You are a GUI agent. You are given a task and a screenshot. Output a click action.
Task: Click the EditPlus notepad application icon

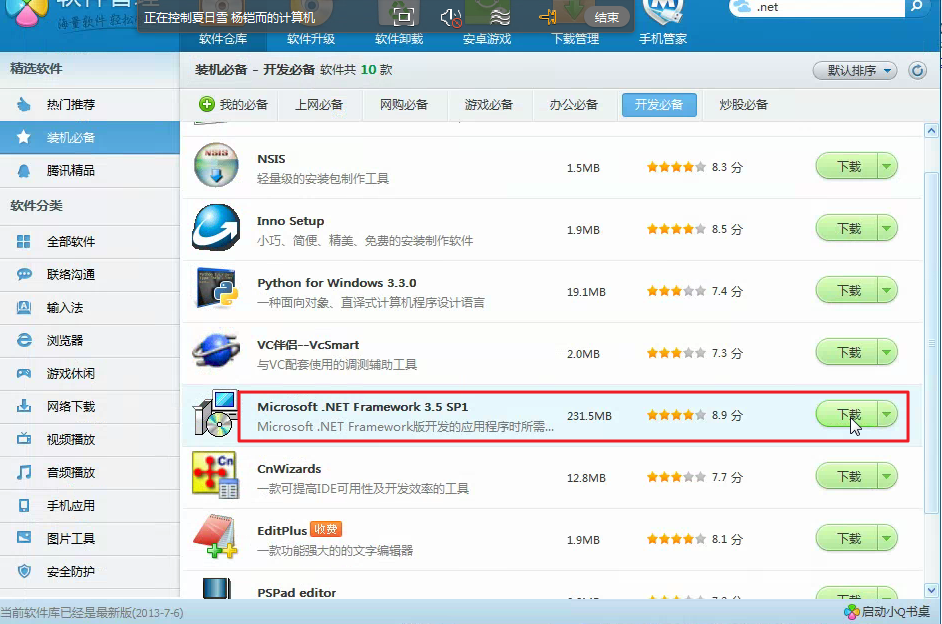[x=215, y=536]
